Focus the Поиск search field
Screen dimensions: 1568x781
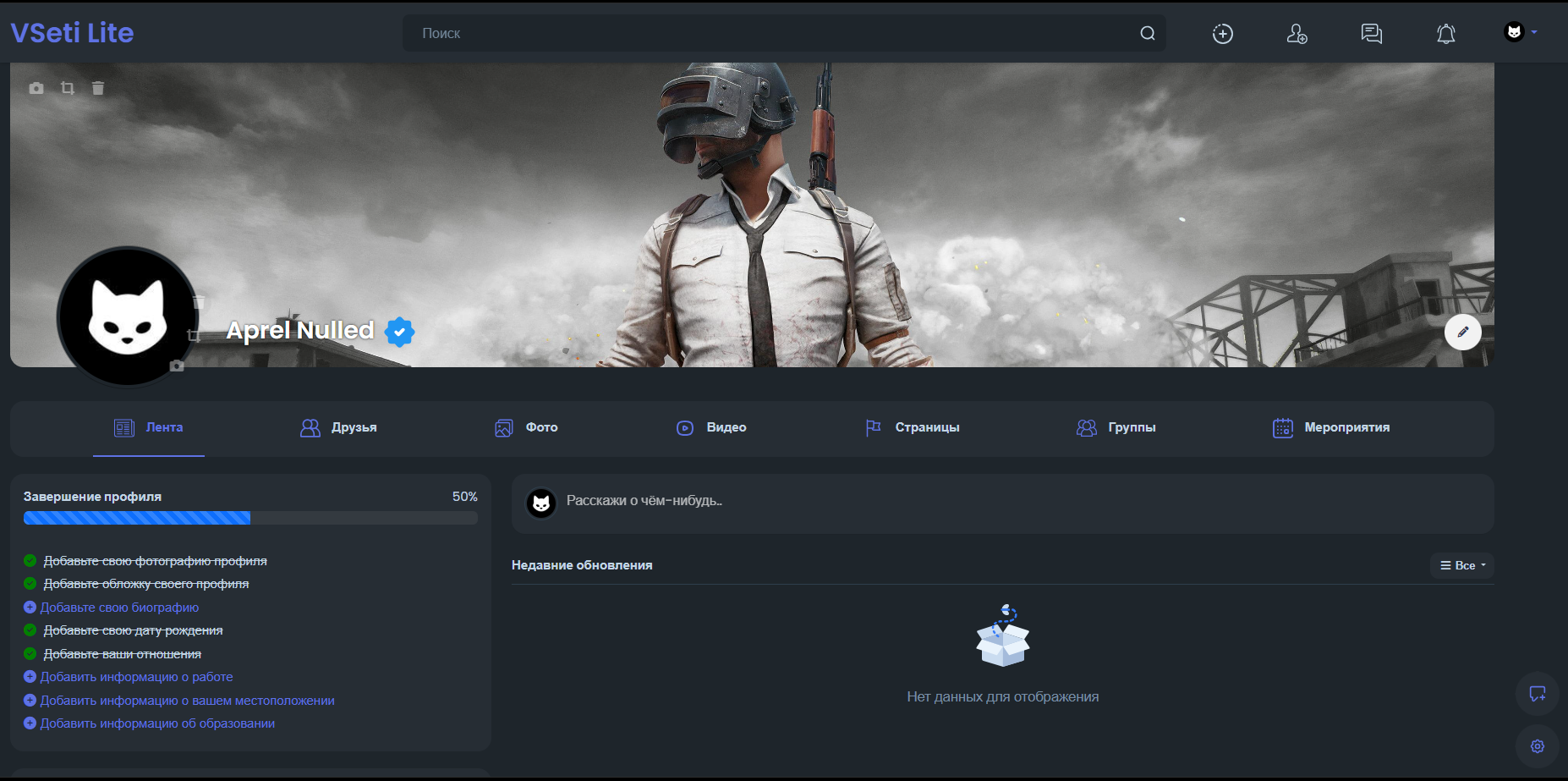click(x=784, y=33)
